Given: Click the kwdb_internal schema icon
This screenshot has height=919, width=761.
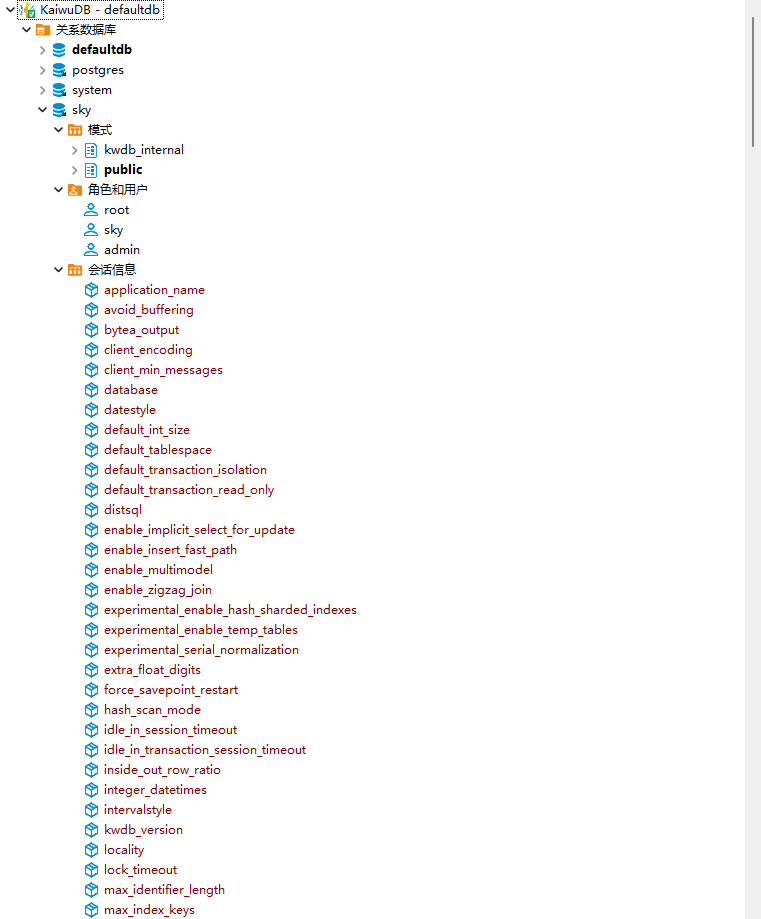Looking at the screenshot, I should coord(91,150).
